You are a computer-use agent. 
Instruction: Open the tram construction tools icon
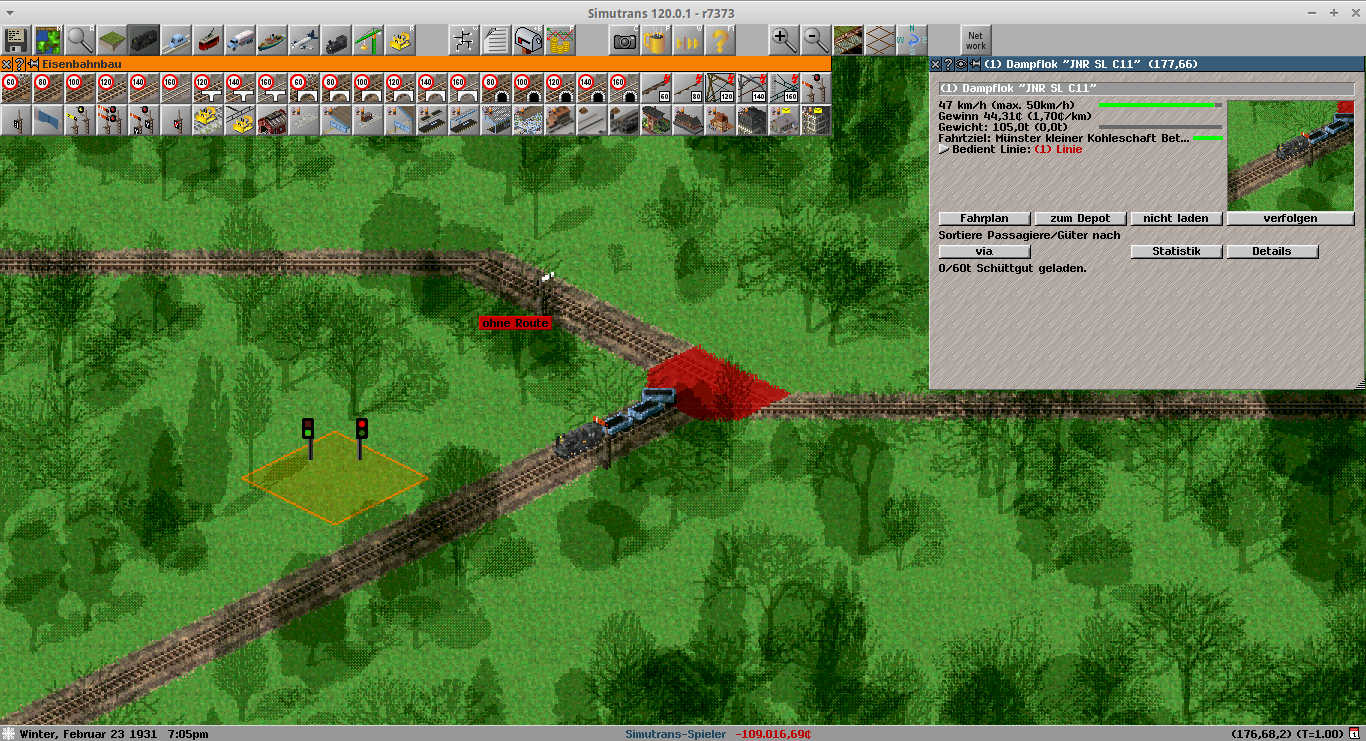click(208, 40)
